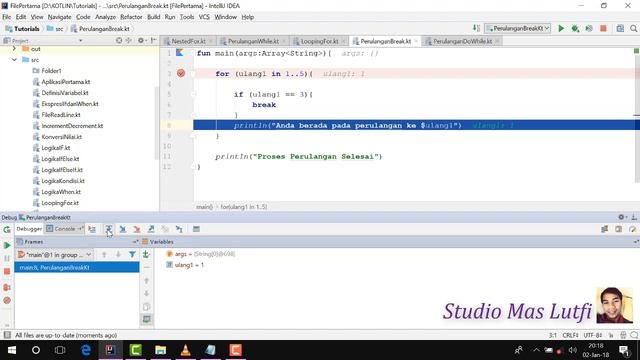The height and width of the screenshot is (360, 640).
Task: Expand the out folder
Action: pos(14,49)
